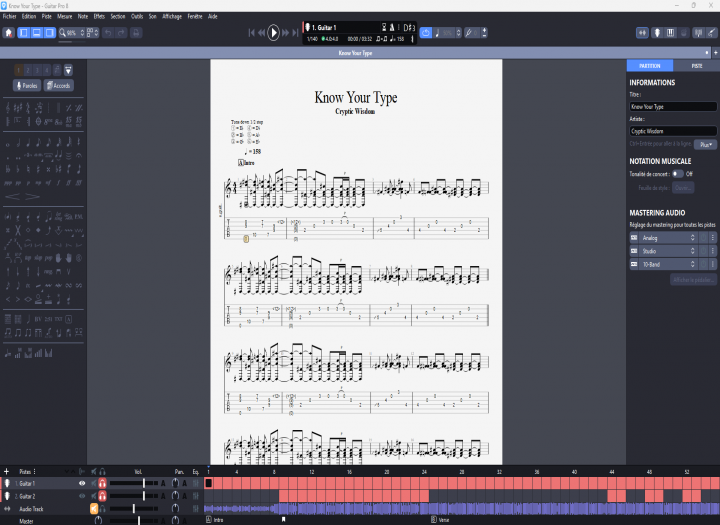Enable the loop playback icon
Viewport: 720px width, 525px height.
tap(425, 33)
